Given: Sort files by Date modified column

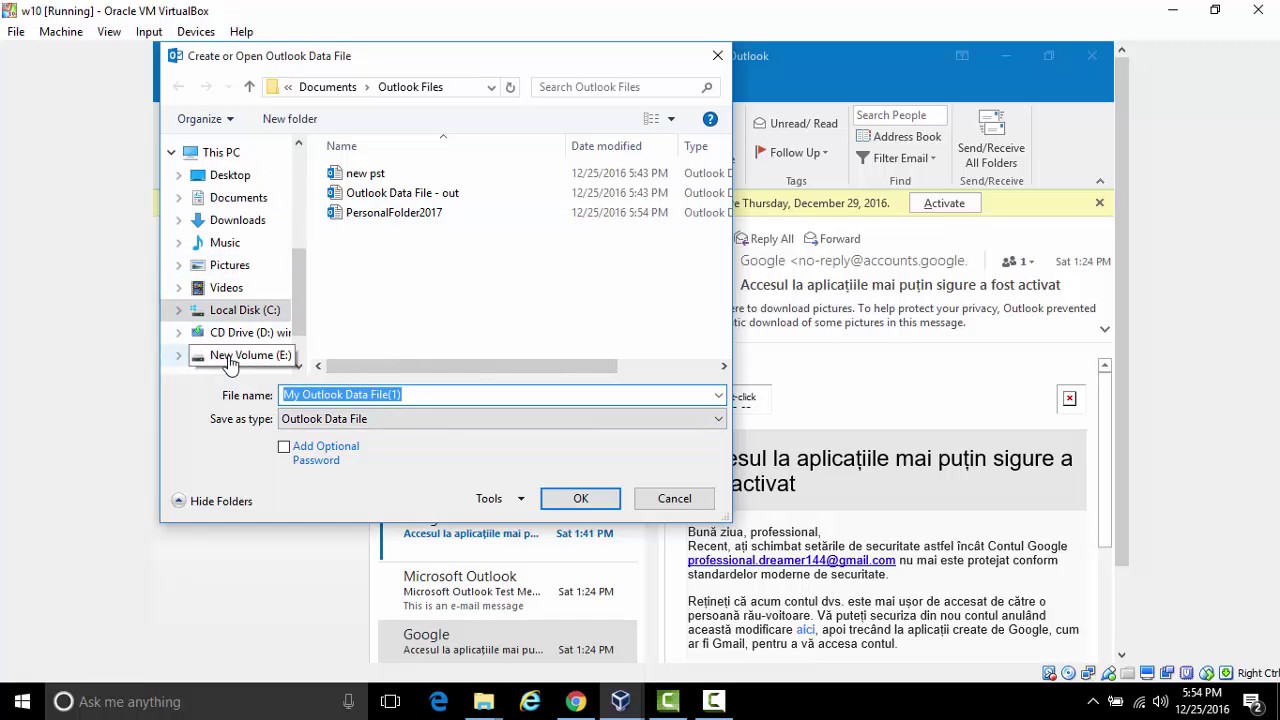Looking at the screenshot, I should coord(607,146).
